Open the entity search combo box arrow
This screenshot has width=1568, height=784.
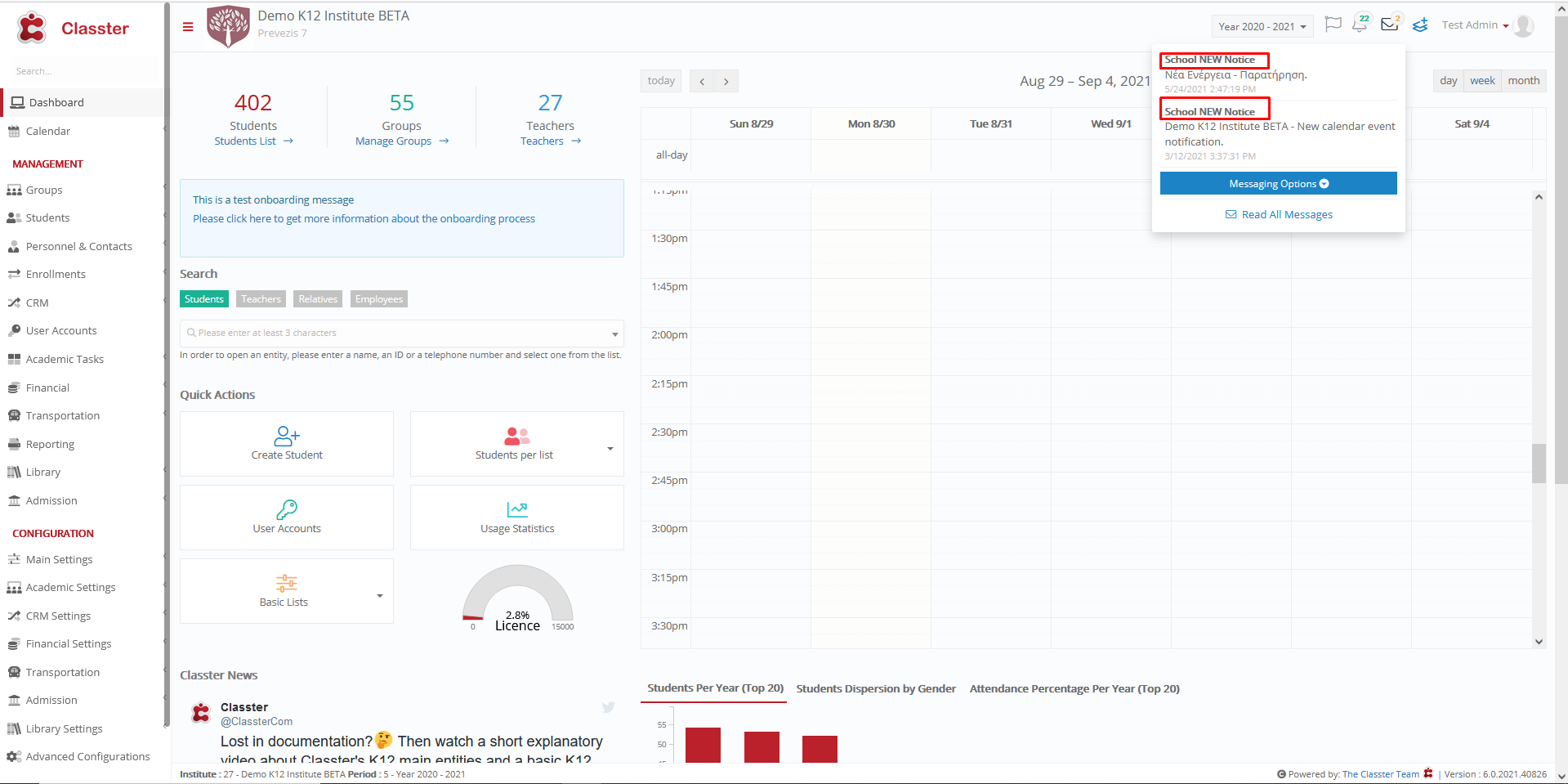click(614, 334)
